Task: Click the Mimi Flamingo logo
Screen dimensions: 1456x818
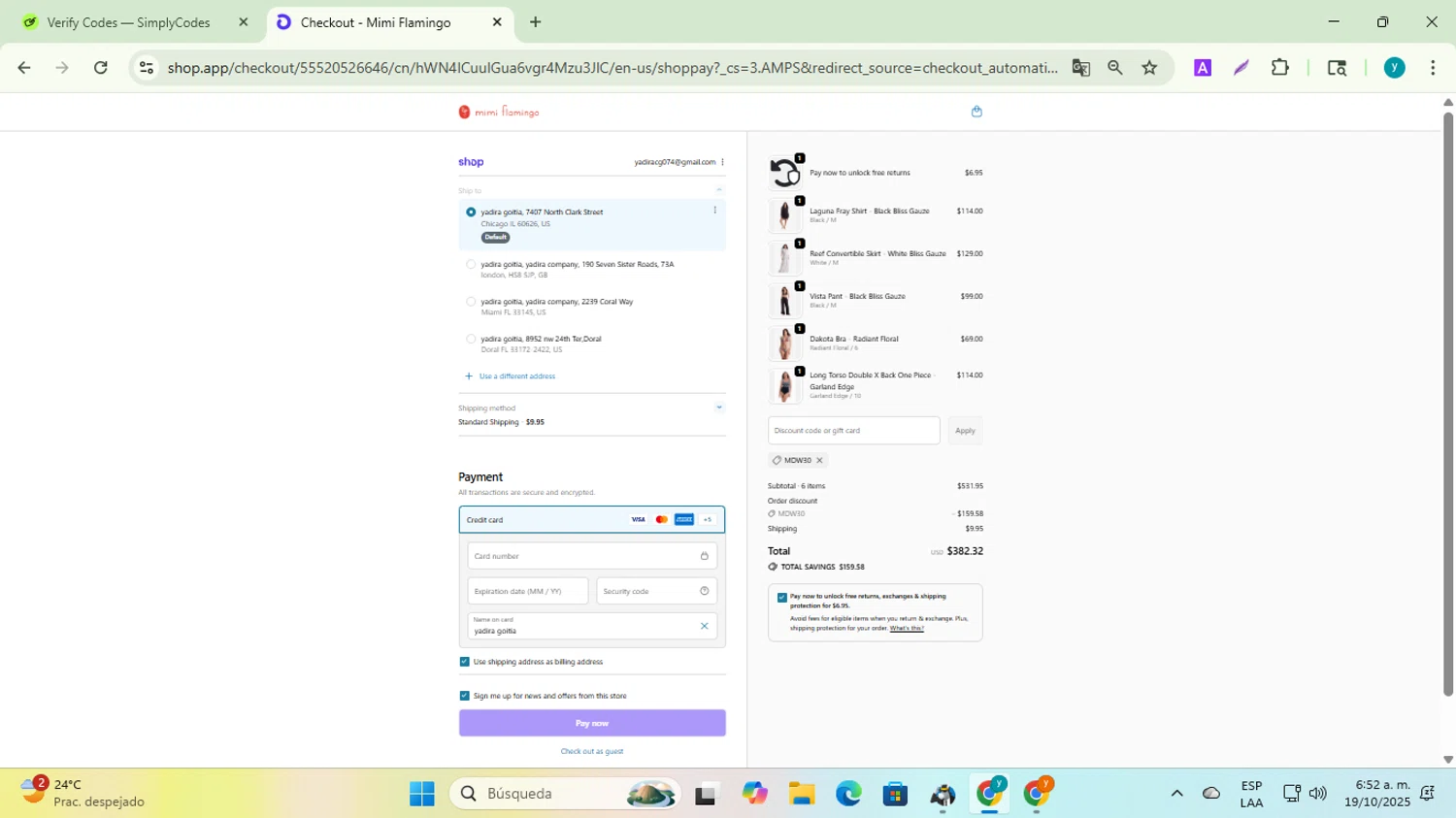Action: 499,113
